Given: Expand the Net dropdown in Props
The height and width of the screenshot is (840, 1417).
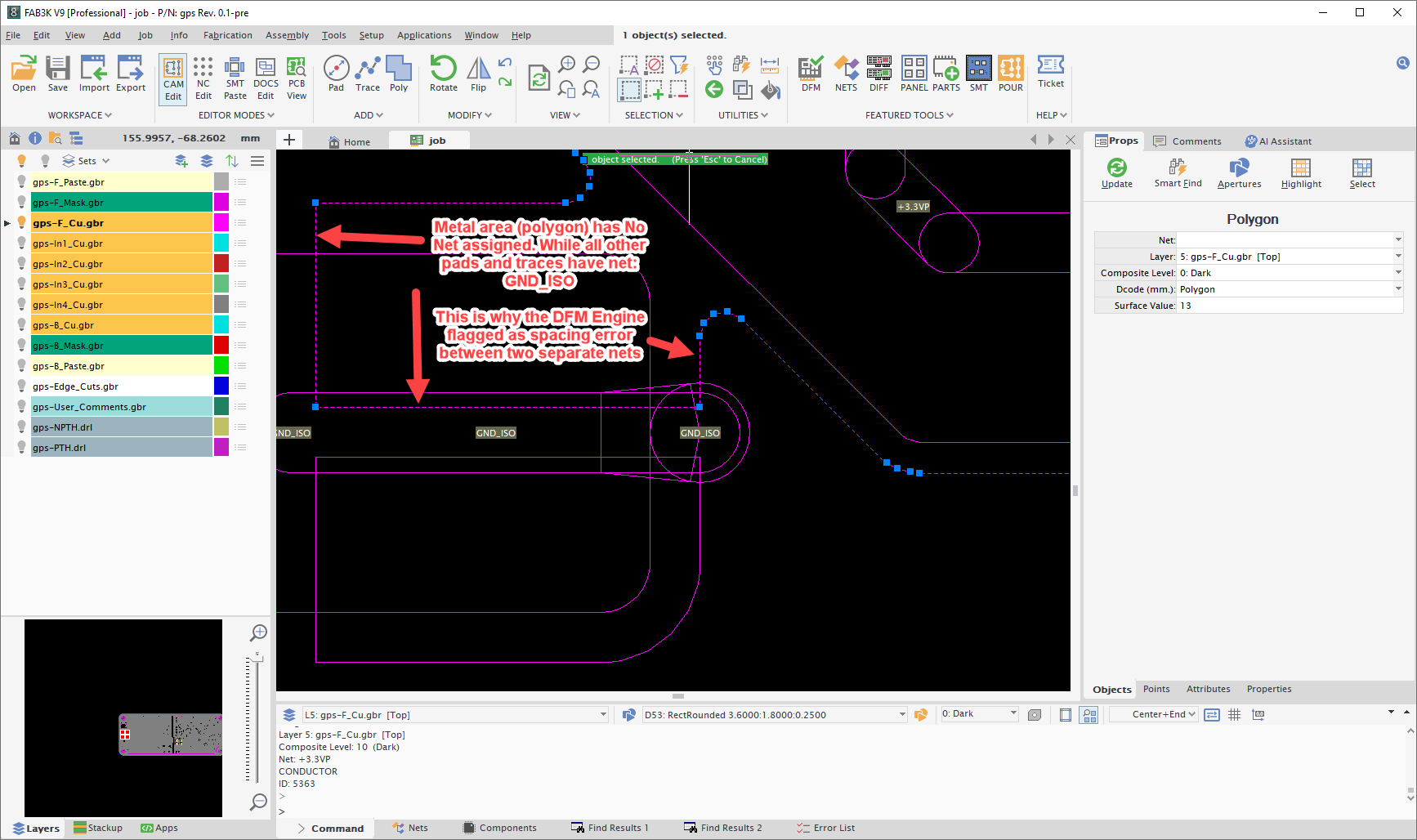Looking at the screenshot, I should coord(1398,239).
